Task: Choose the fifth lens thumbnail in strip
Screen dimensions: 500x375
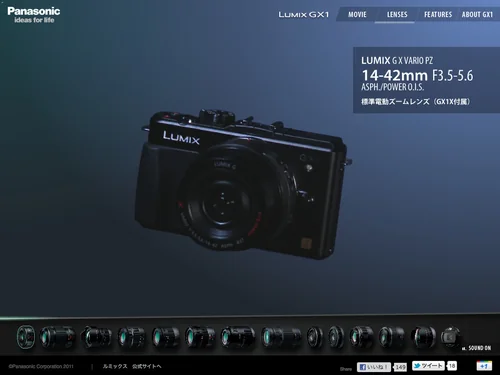Action: tap(166, 337)
